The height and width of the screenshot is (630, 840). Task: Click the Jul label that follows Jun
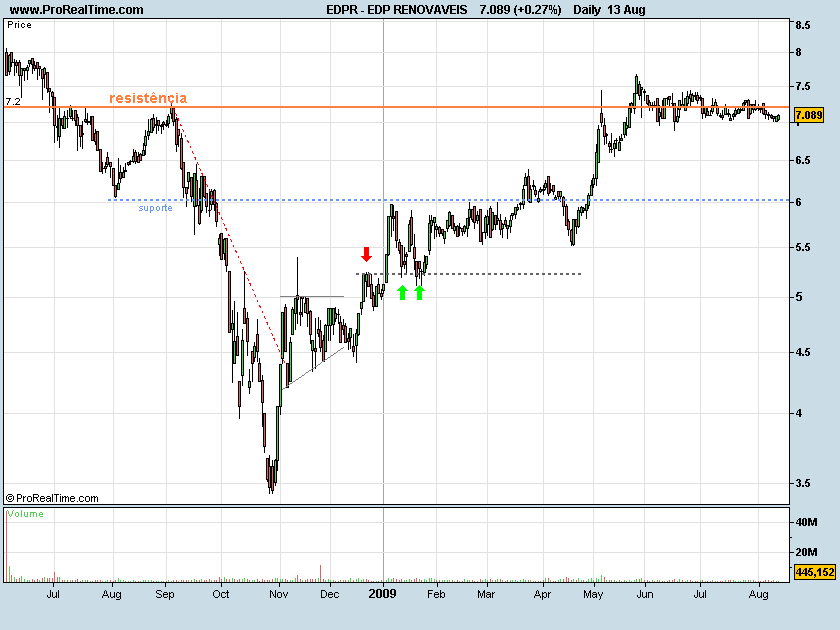[x=700, y=594]
